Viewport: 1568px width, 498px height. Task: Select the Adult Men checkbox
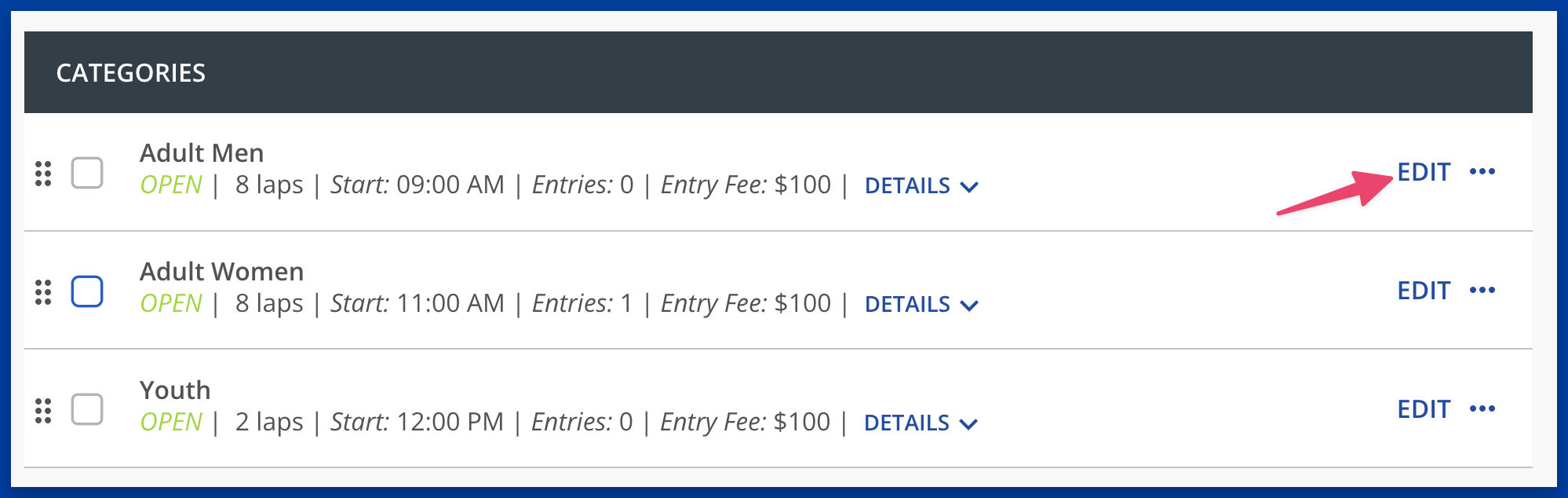coord(87,173)
